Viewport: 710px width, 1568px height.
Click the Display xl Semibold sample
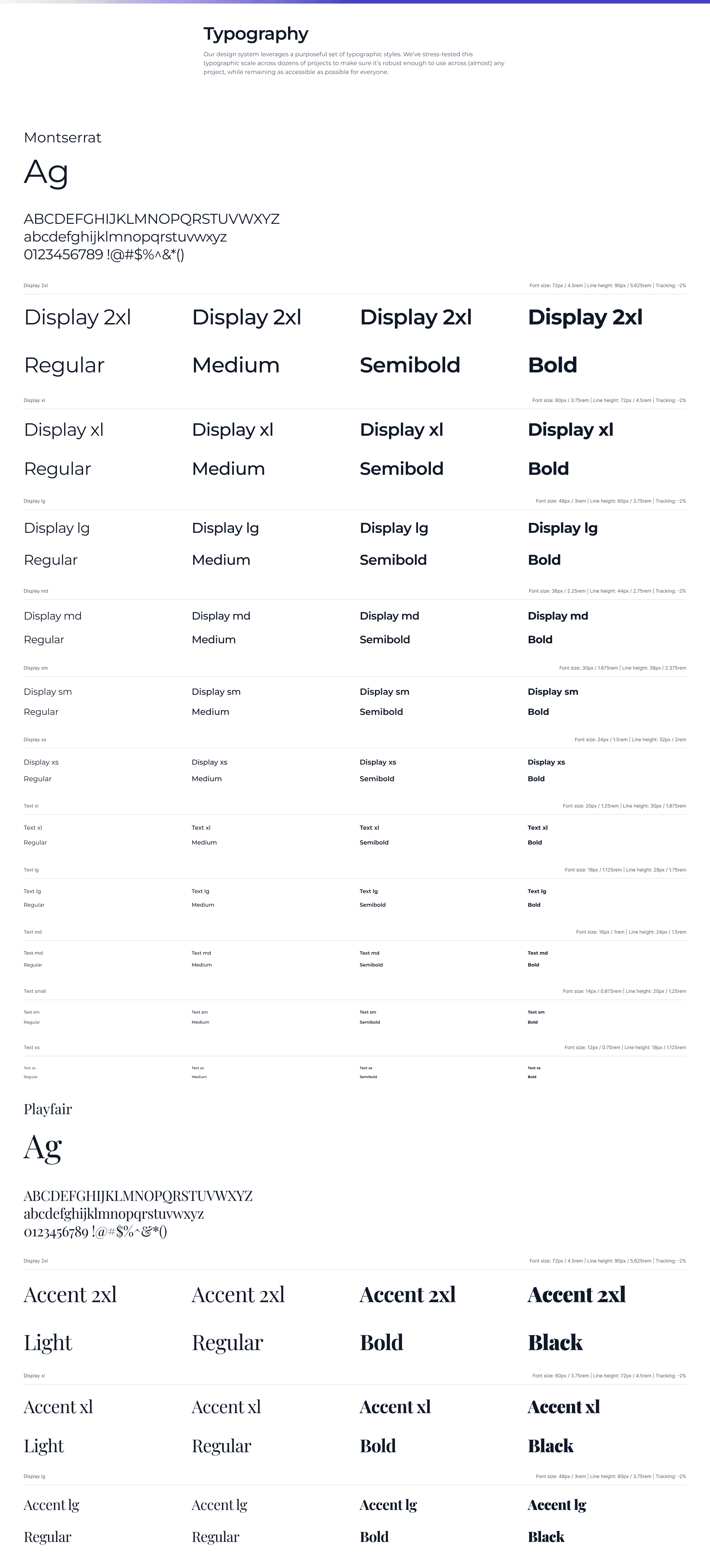401,449
